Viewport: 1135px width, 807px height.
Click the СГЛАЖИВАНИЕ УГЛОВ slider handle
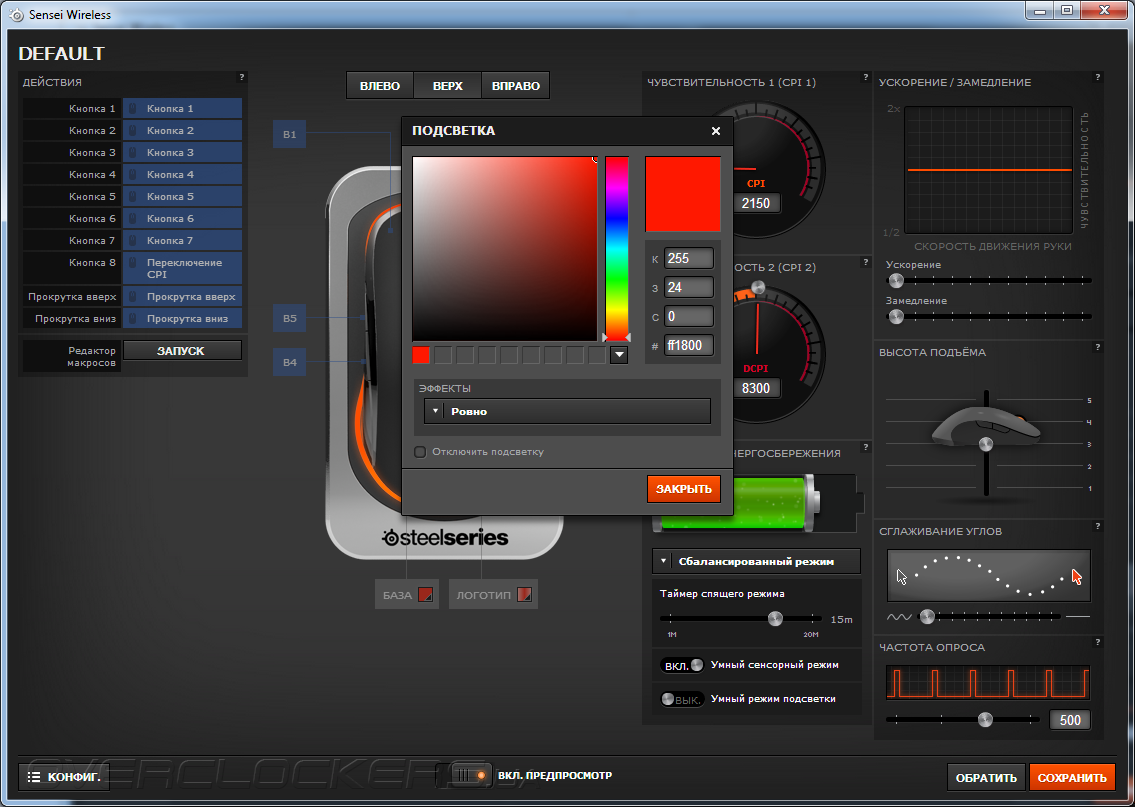click(927, 617)
